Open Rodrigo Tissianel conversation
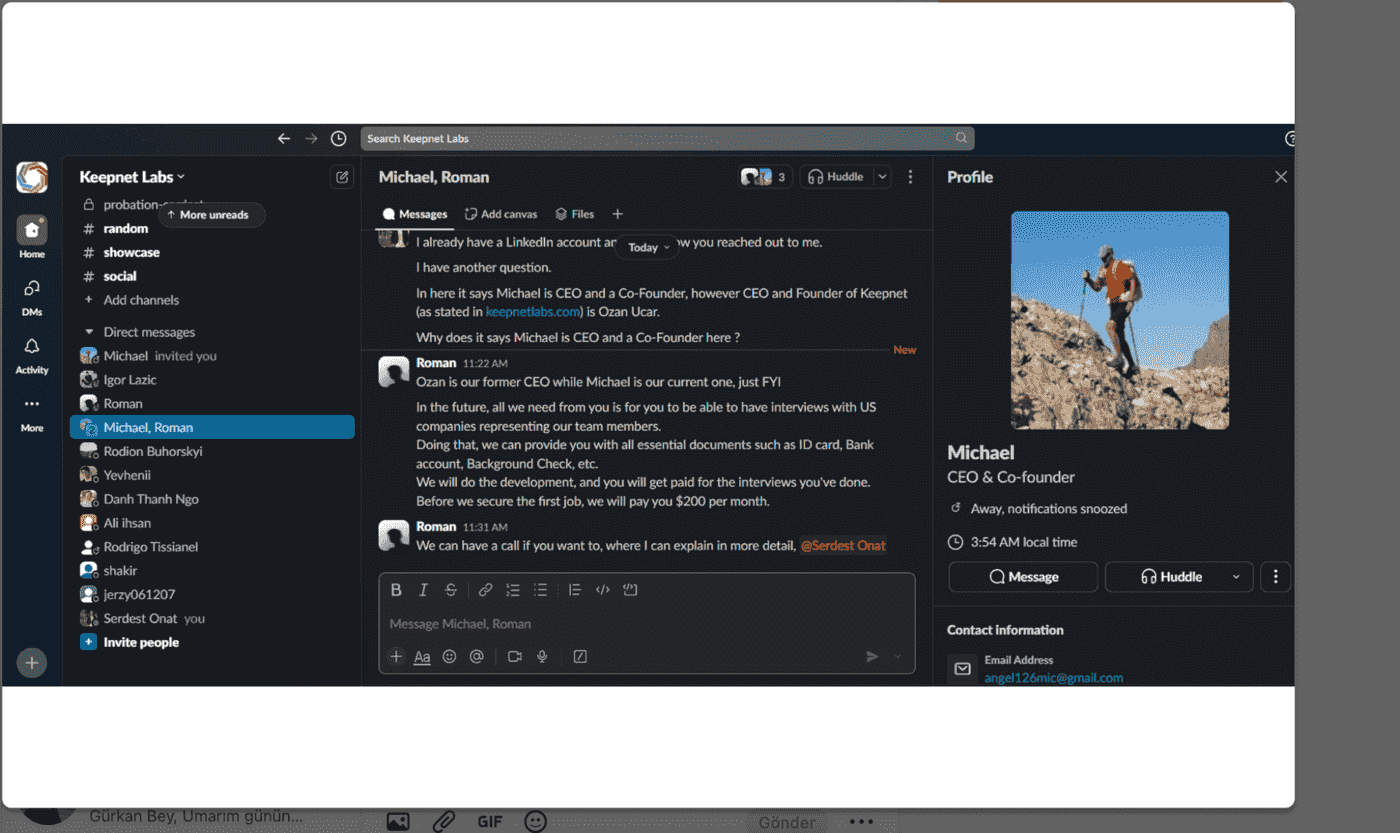This screenshot has height=833, width=1400. coord(212,547)
